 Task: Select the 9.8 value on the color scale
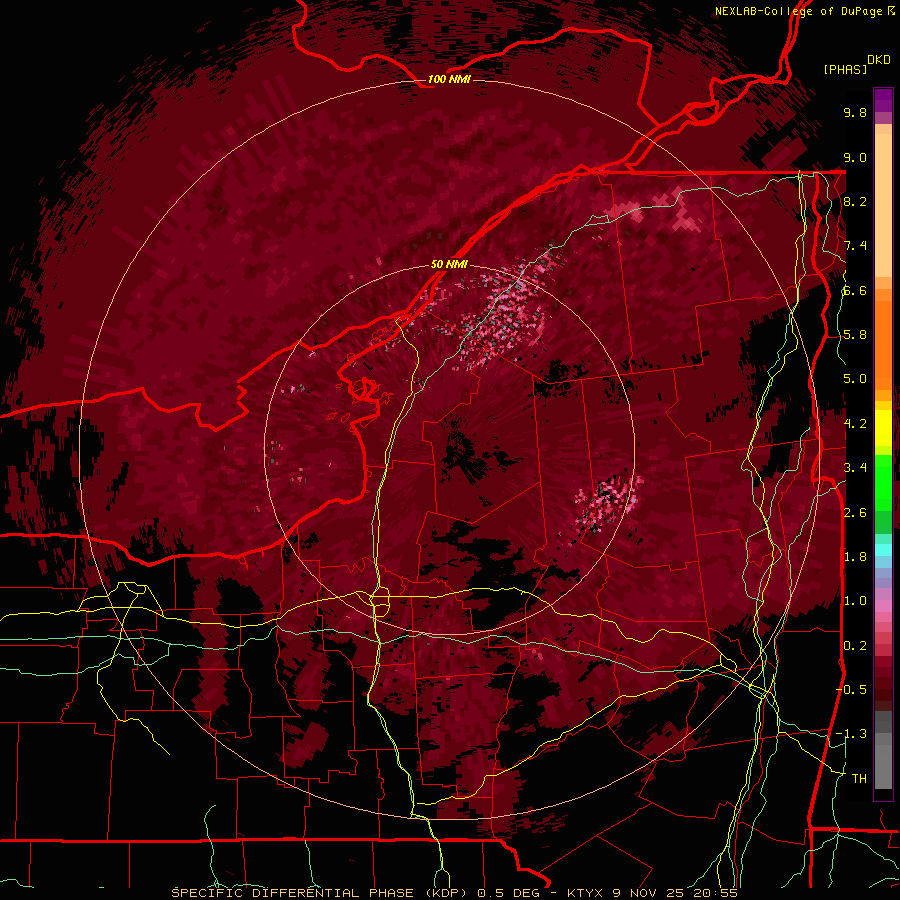pos(855,112)
